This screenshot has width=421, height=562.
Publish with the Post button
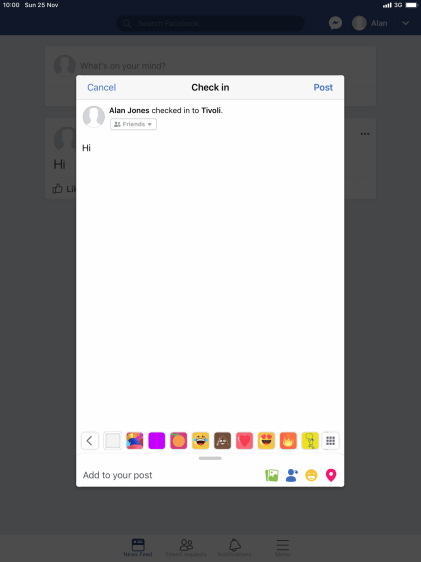(x=323, y=87)
